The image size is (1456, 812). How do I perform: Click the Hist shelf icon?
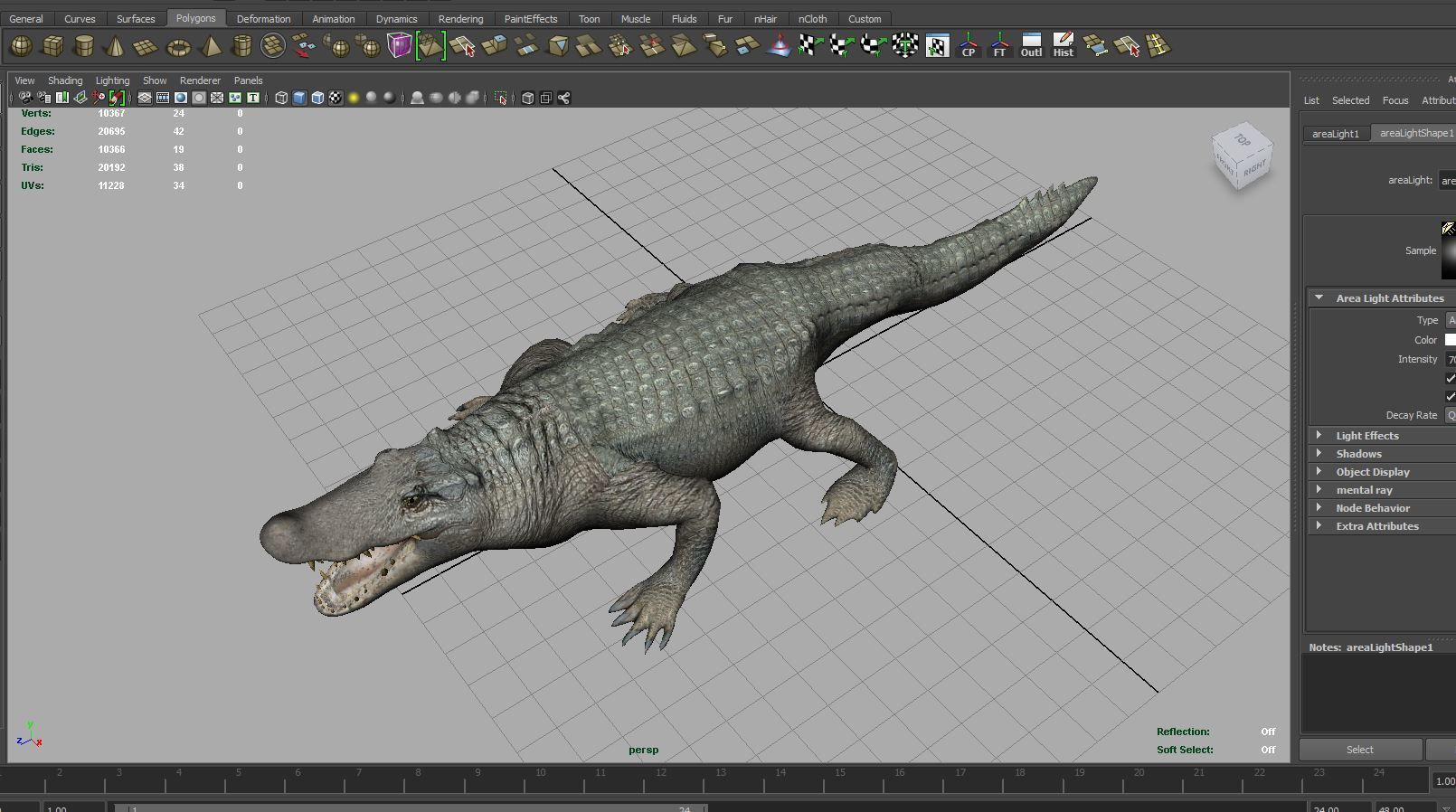[x=1063, y=45]
